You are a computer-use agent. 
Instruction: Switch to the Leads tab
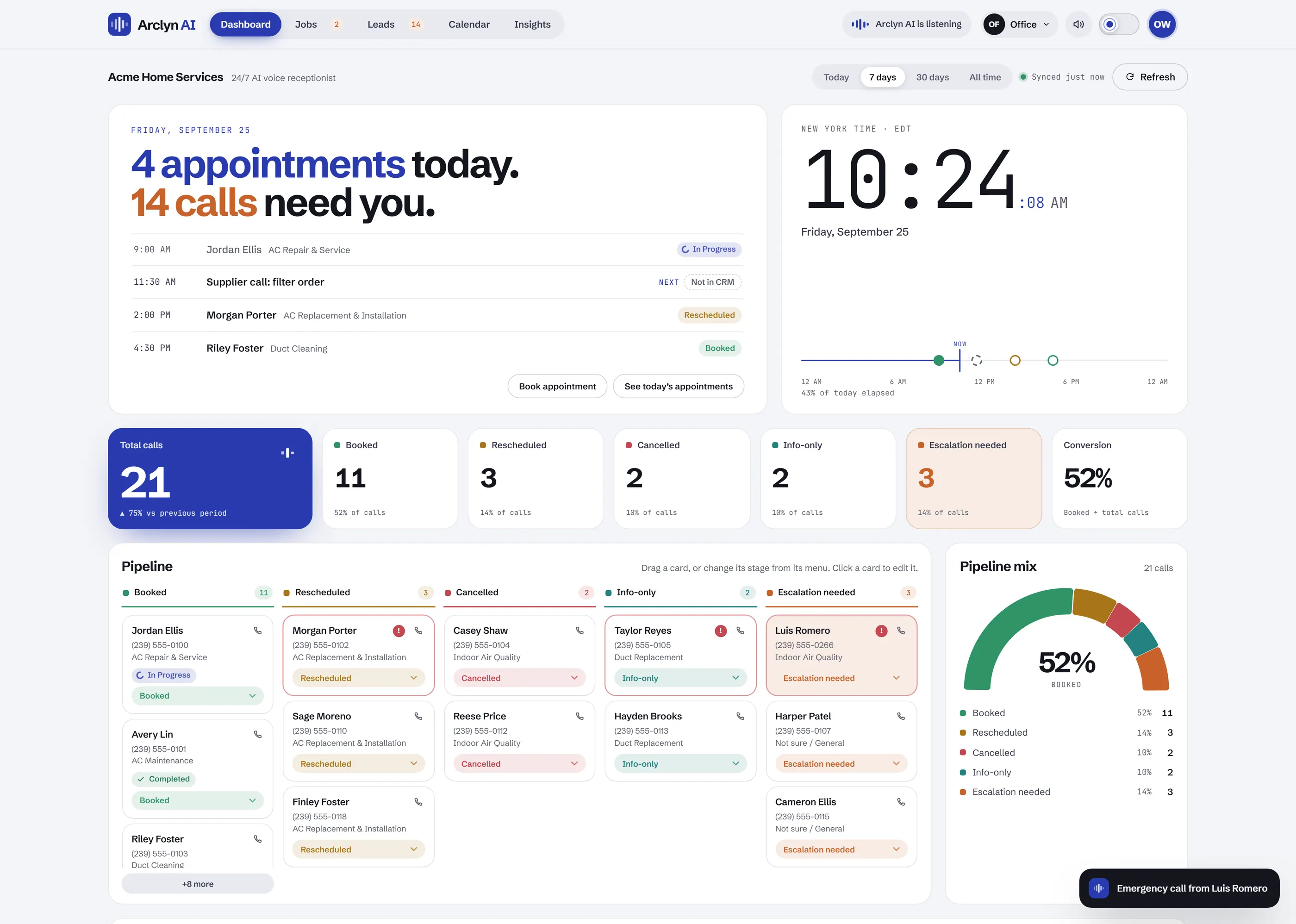pos(394,25)
